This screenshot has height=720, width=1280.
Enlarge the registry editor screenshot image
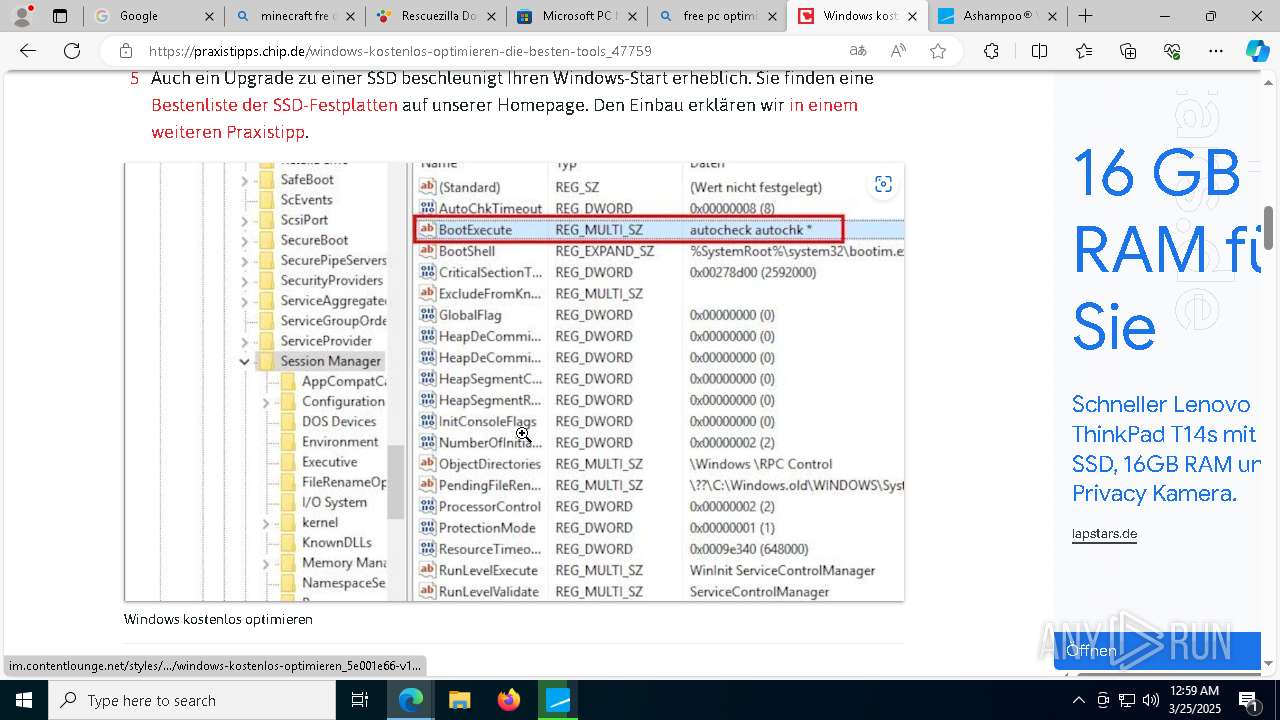coord(514,382)
